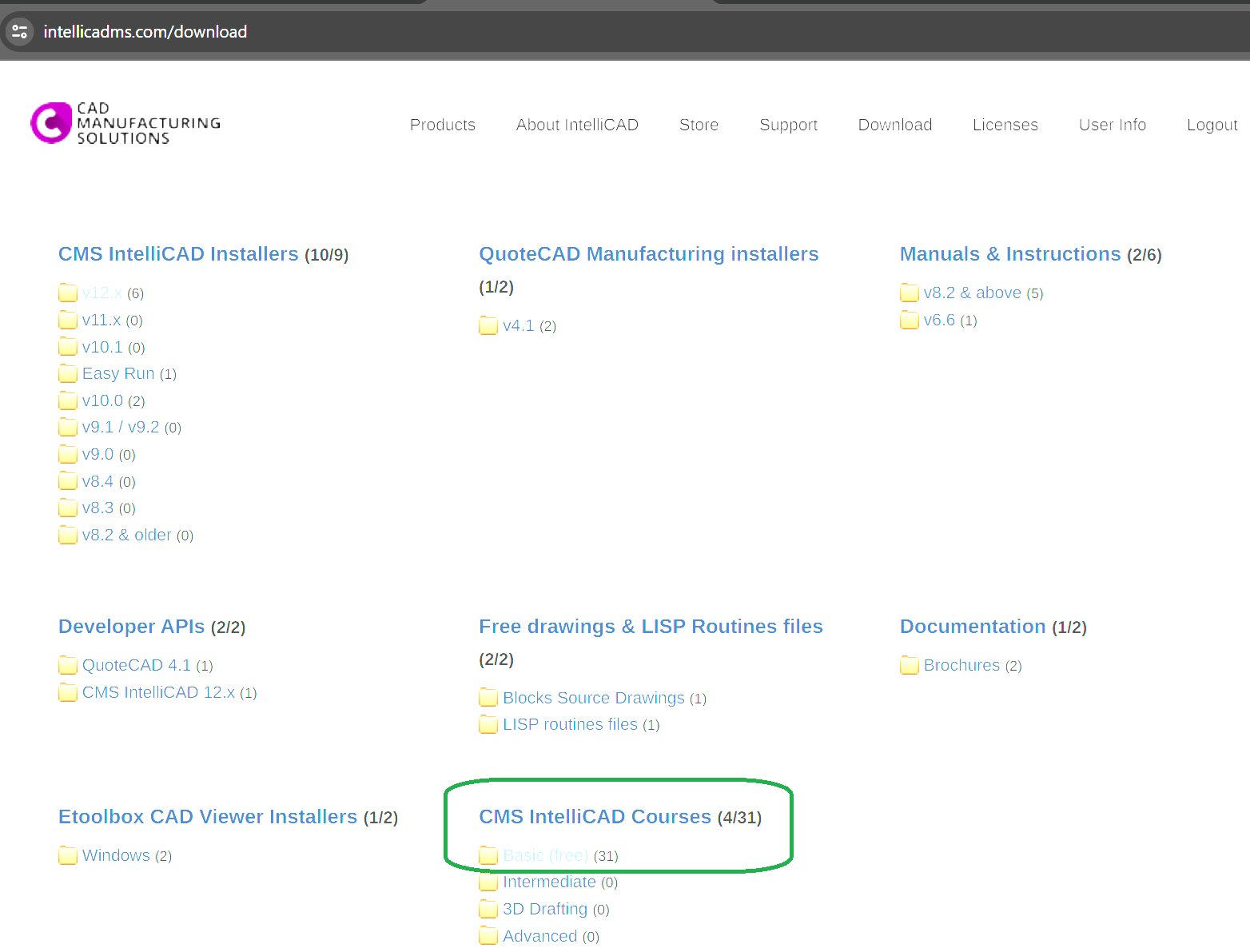The image size is (1250, 952).
Task: Log out using the Logout link
Action: (x=1212, y=125)
